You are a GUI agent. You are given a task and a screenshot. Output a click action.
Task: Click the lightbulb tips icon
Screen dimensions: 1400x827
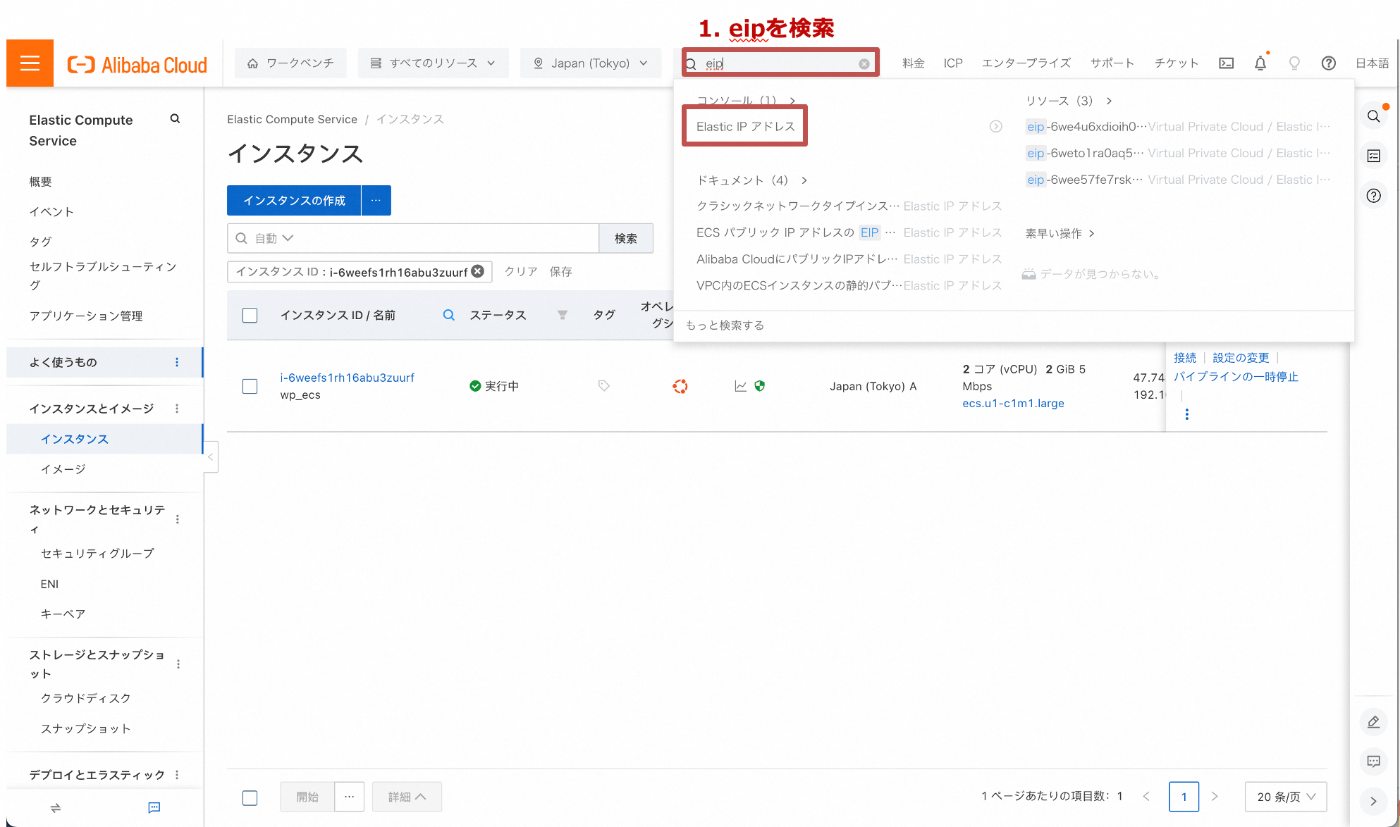1294,63
